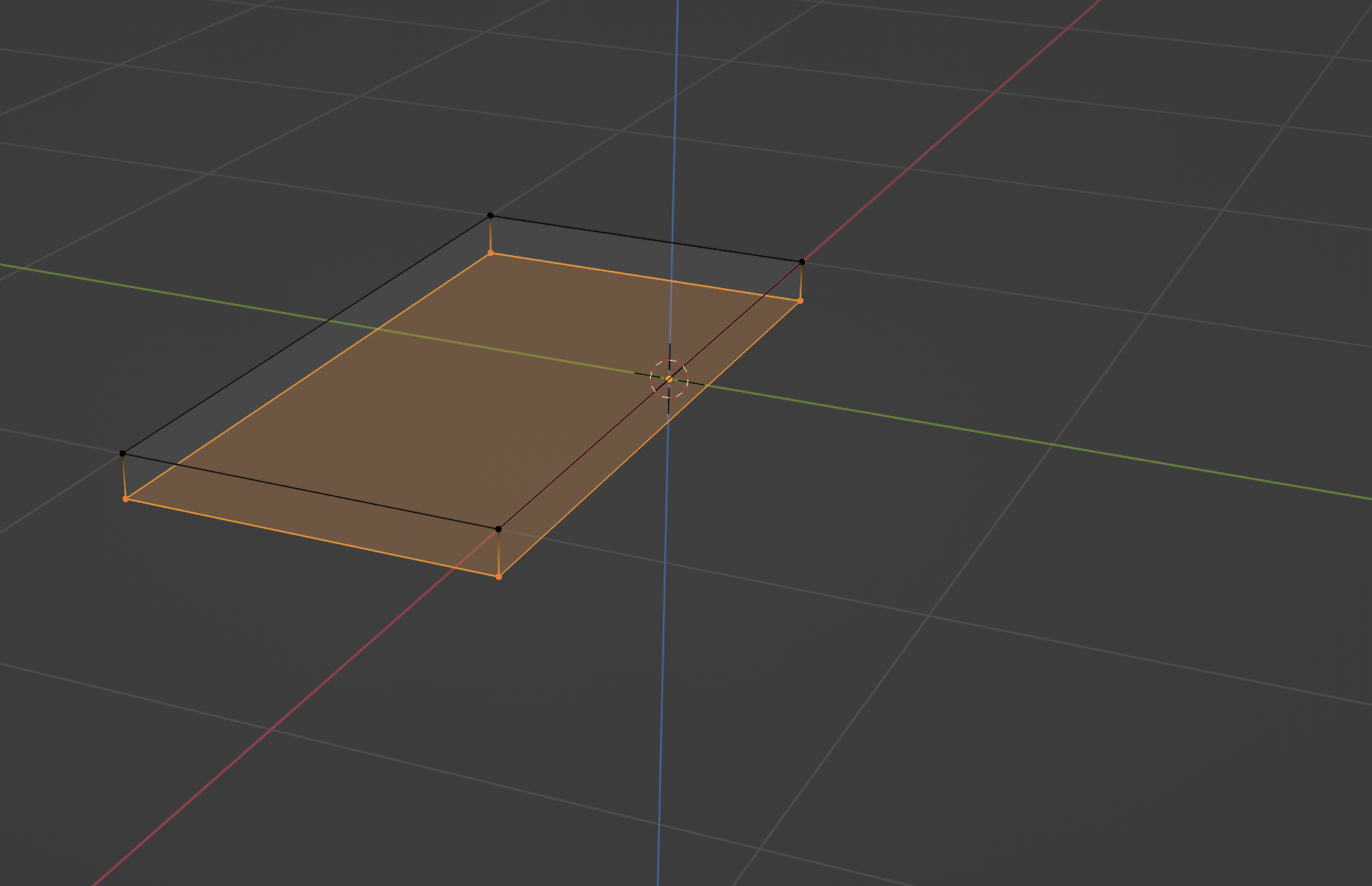Select the short vertical edge at the rightmost corner

point(801,281)
